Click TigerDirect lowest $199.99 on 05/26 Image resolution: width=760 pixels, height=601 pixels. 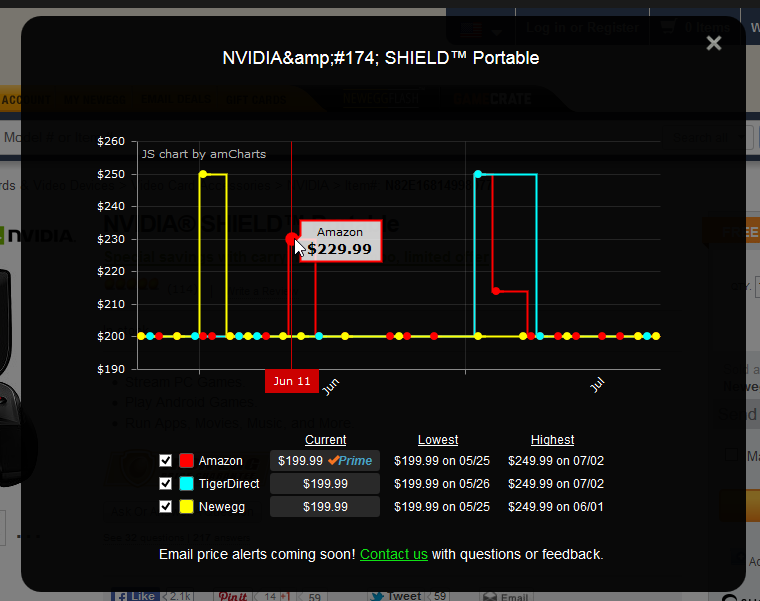(442, 484)
